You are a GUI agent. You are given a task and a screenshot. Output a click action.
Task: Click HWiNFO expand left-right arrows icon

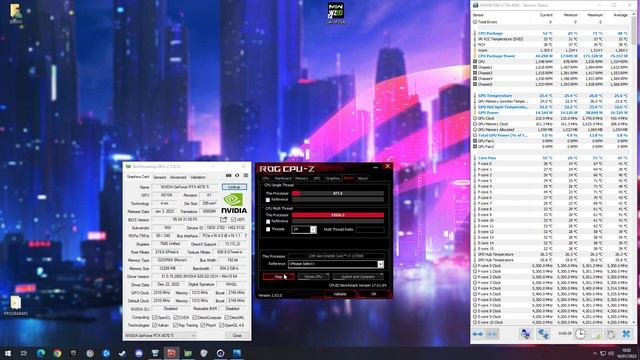pyautogui.click(x=478, y=334)
